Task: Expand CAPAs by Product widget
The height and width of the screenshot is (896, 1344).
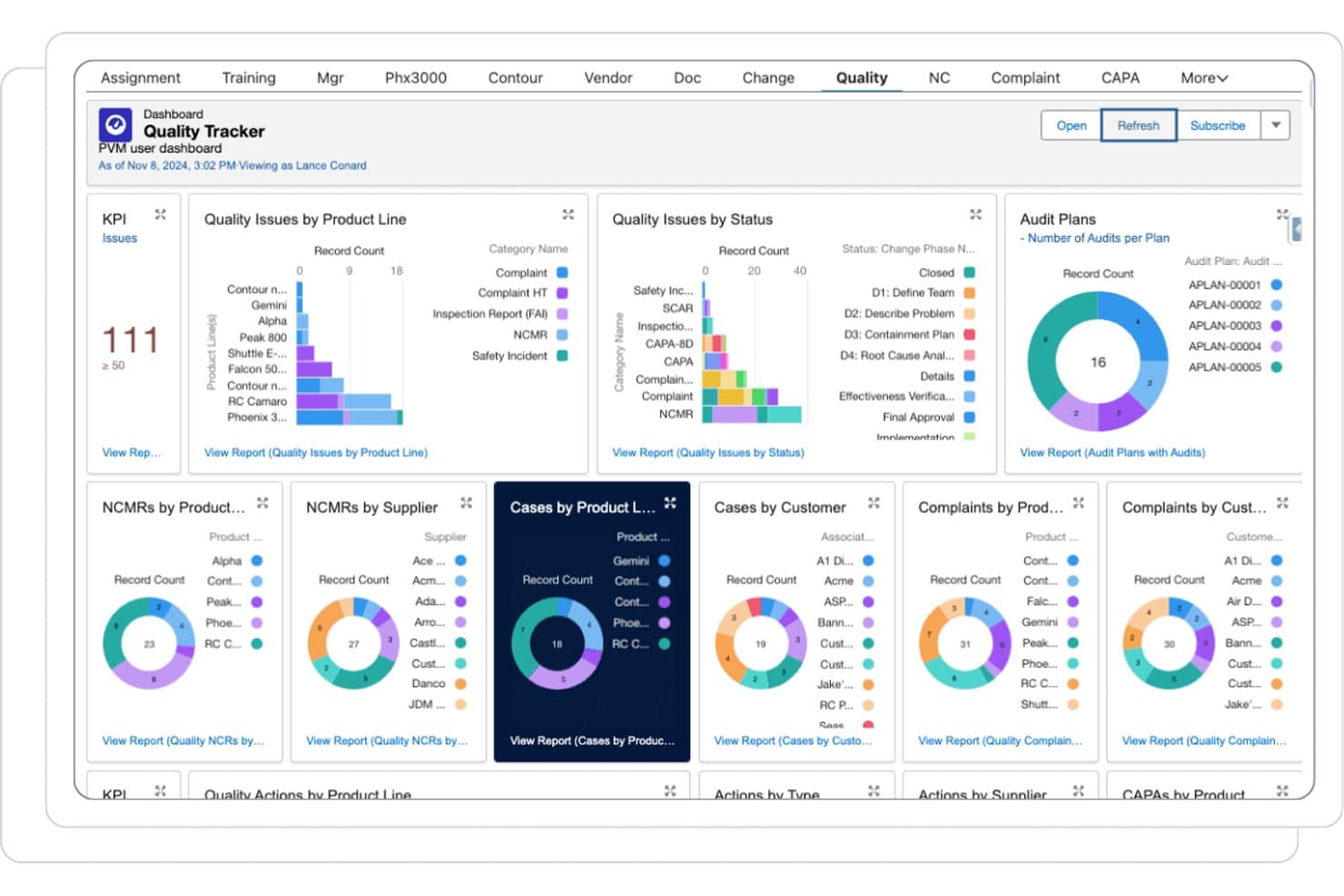Action: (x=1282, y=791)
